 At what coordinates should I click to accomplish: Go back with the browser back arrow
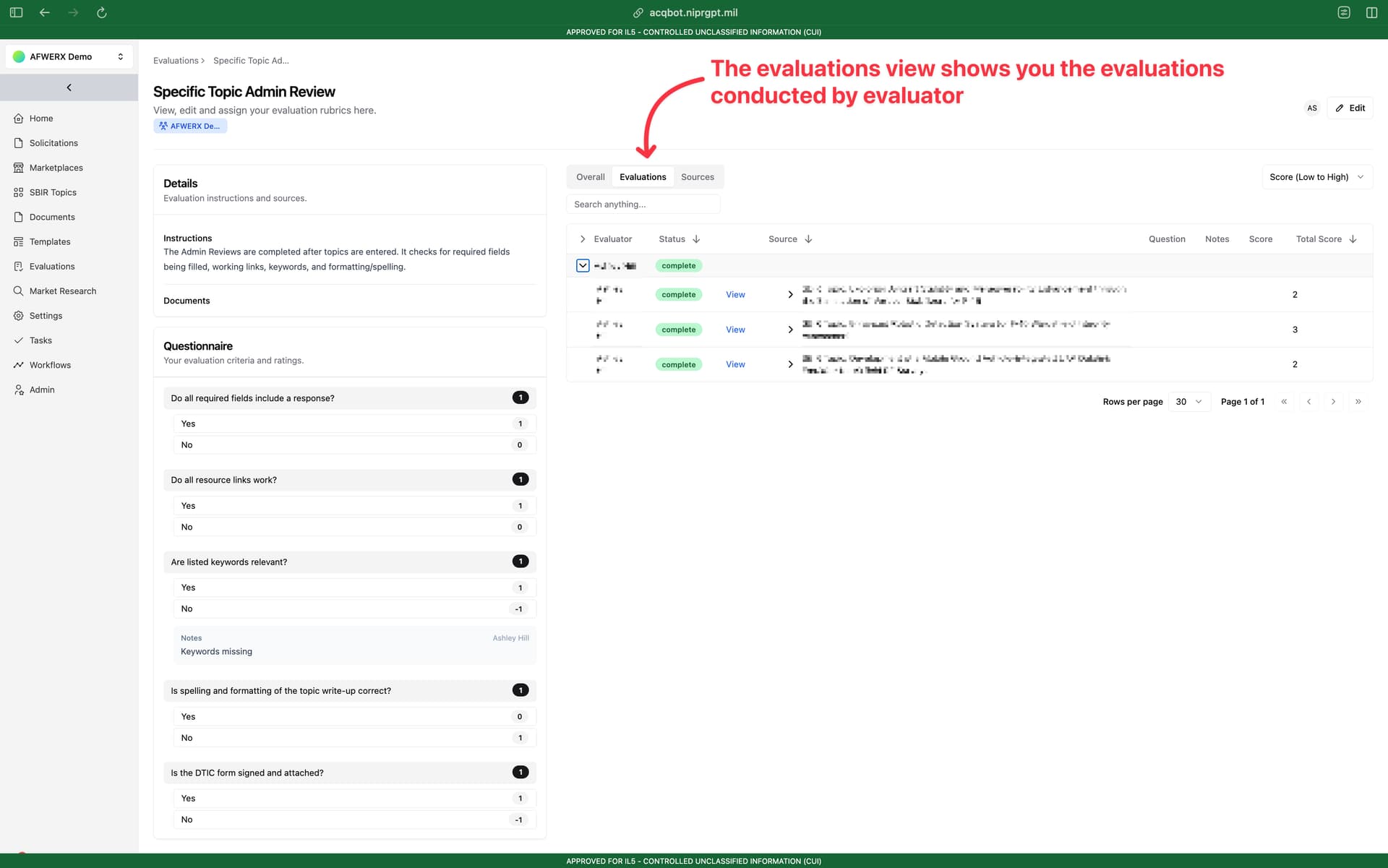pyautogui.click(x=45, y=12)
